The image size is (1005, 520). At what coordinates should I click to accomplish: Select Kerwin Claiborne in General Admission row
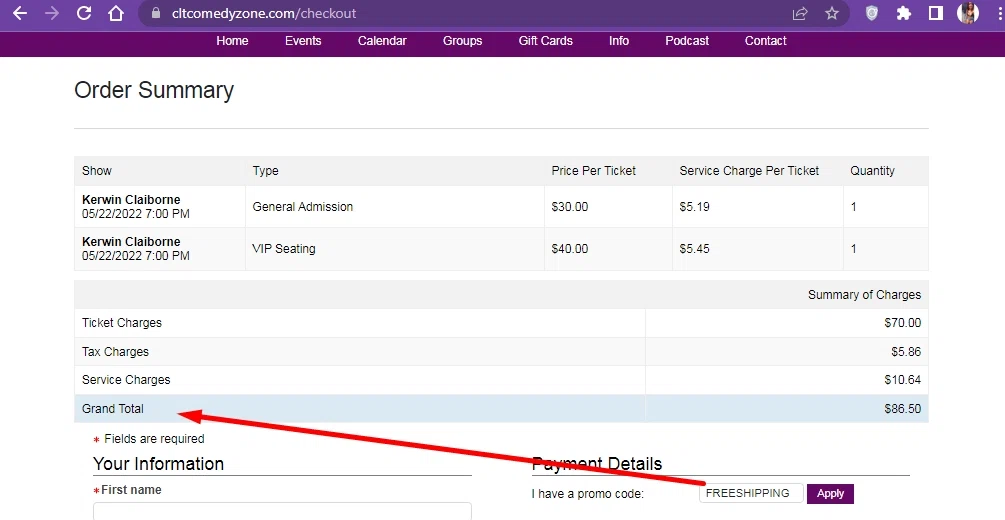click(x=131, y=200)
